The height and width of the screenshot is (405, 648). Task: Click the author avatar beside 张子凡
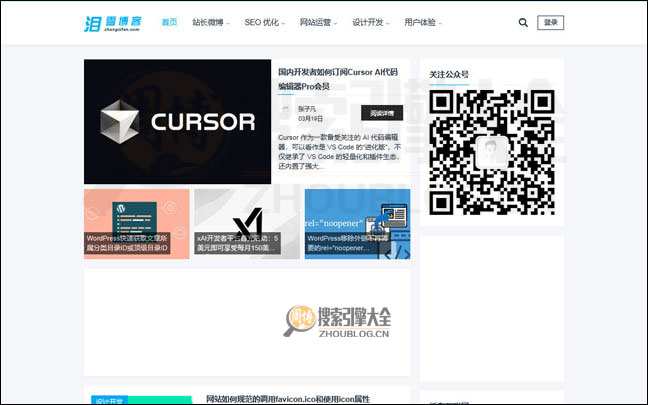click(285, 110)
